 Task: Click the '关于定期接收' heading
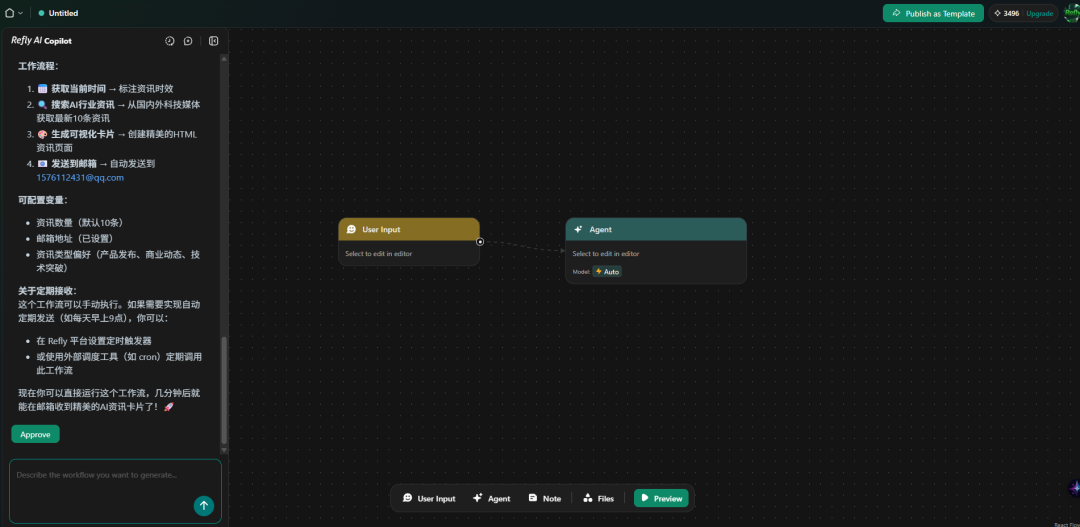tap(48, 291)
